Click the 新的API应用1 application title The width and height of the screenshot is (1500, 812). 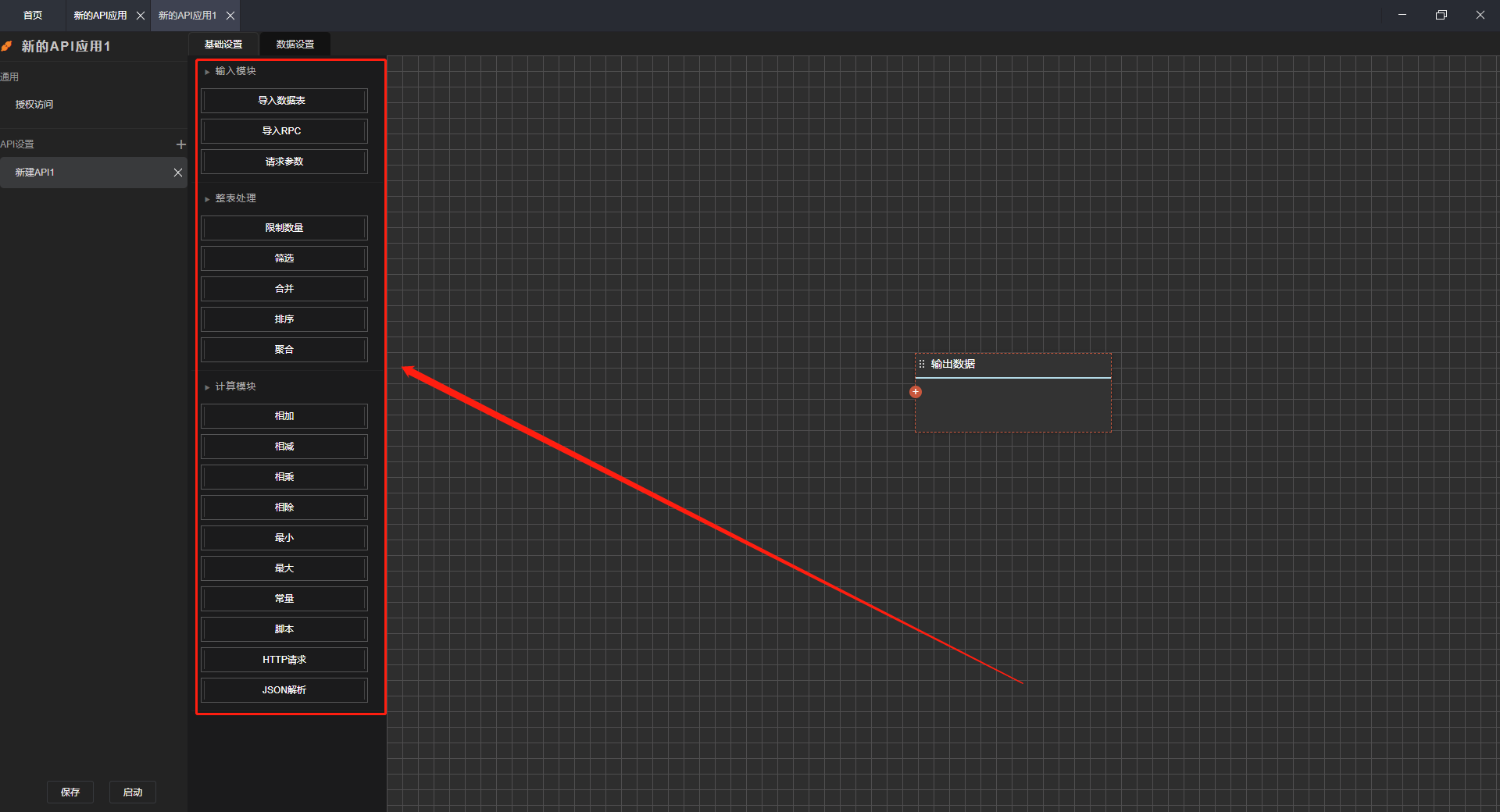coord(66,47)
